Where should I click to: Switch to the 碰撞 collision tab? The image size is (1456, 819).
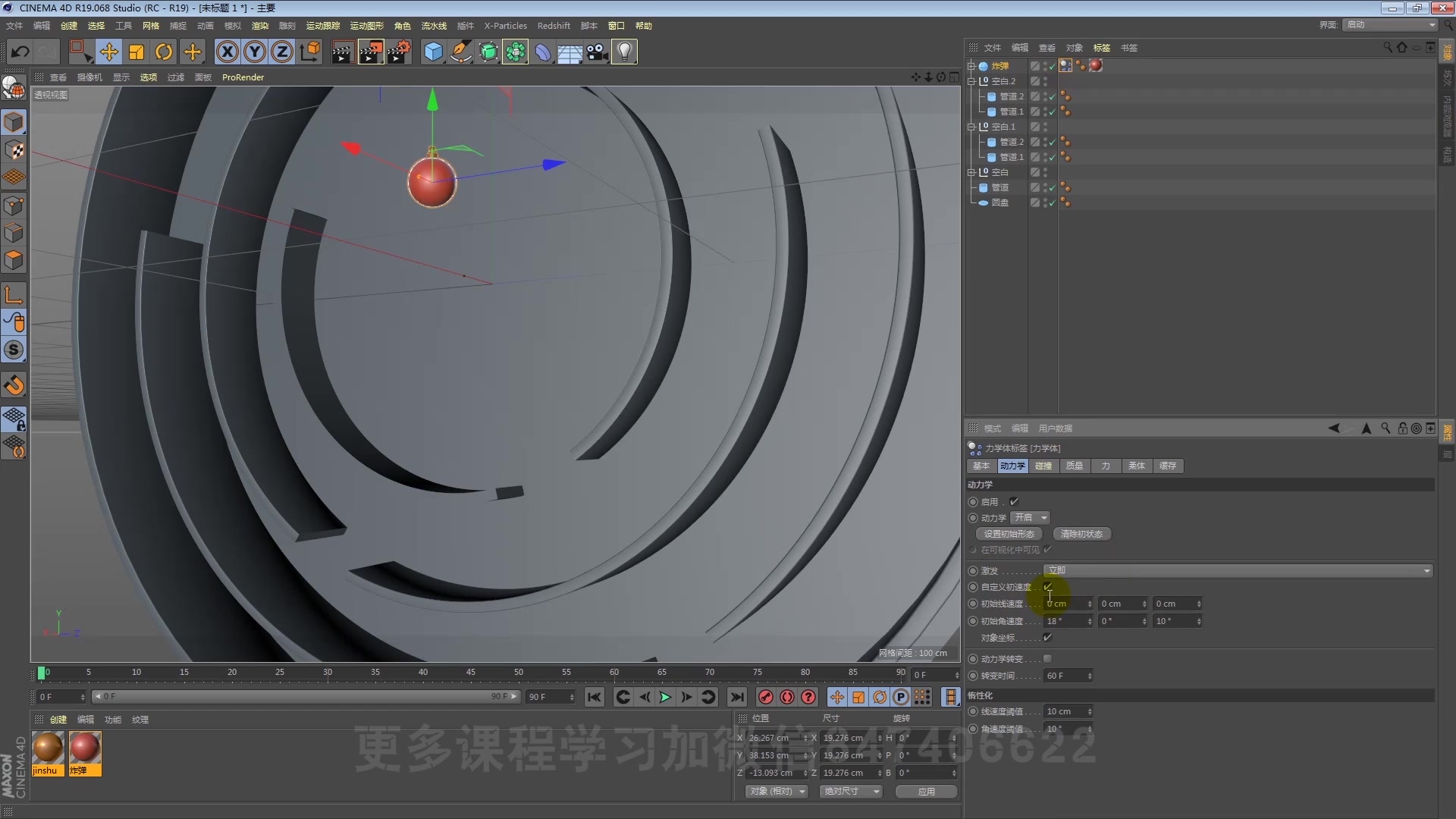pyautogui.click(x=1043, y=466)
